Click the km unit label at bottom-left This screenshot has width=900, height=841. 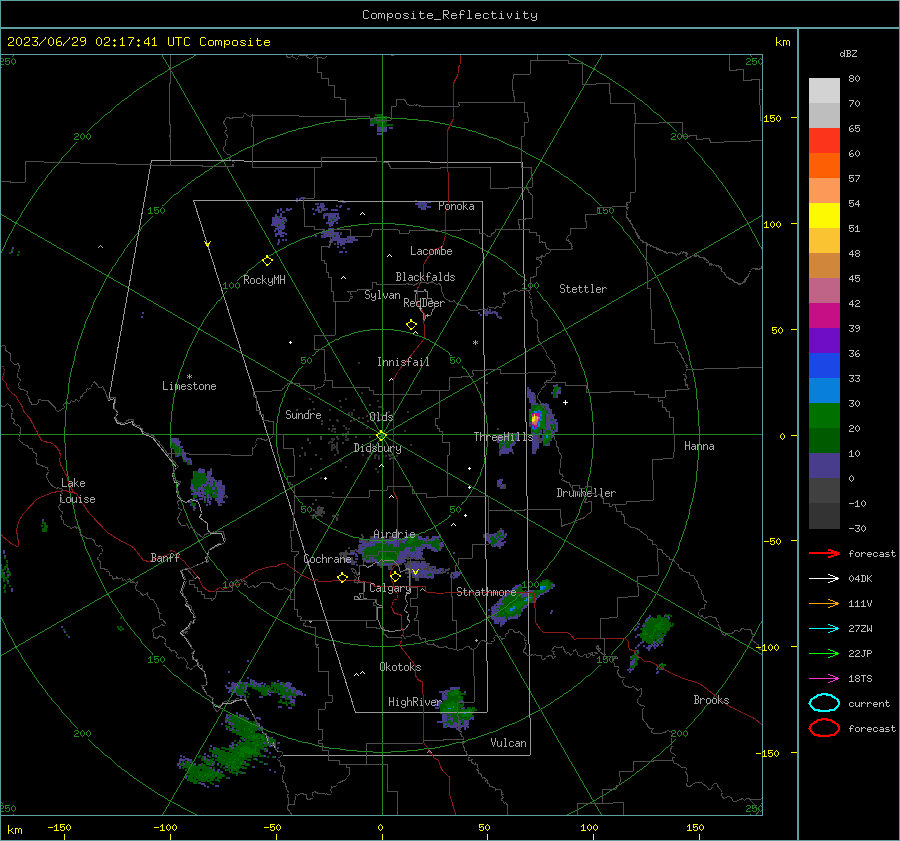click(x=14, y=830)
